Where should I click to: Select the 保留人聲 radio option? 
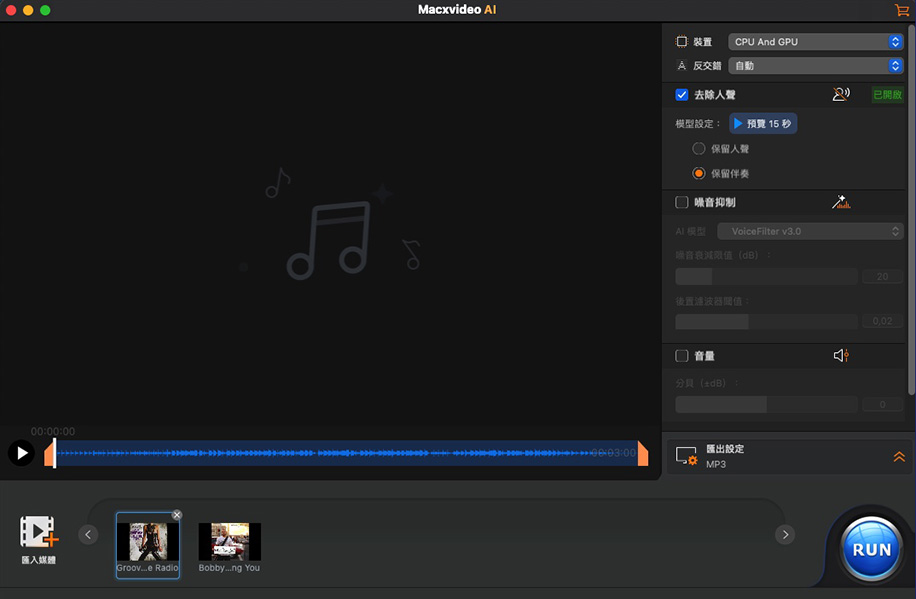tap(699, 148)
